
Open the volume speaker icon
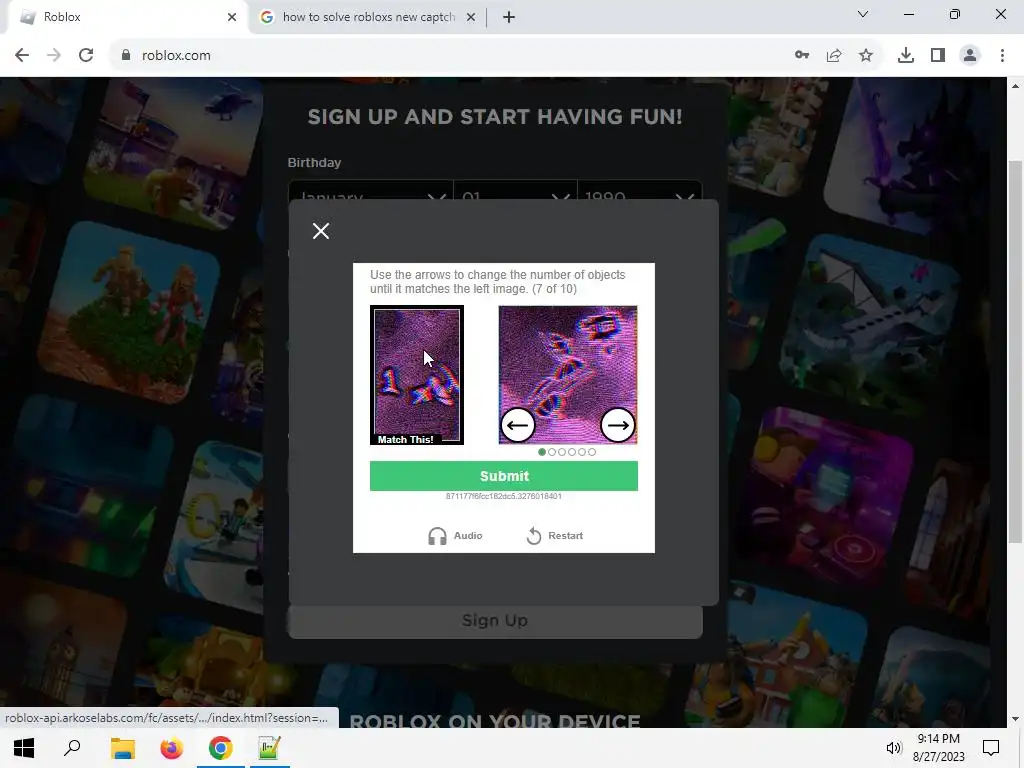pos(893,748)
